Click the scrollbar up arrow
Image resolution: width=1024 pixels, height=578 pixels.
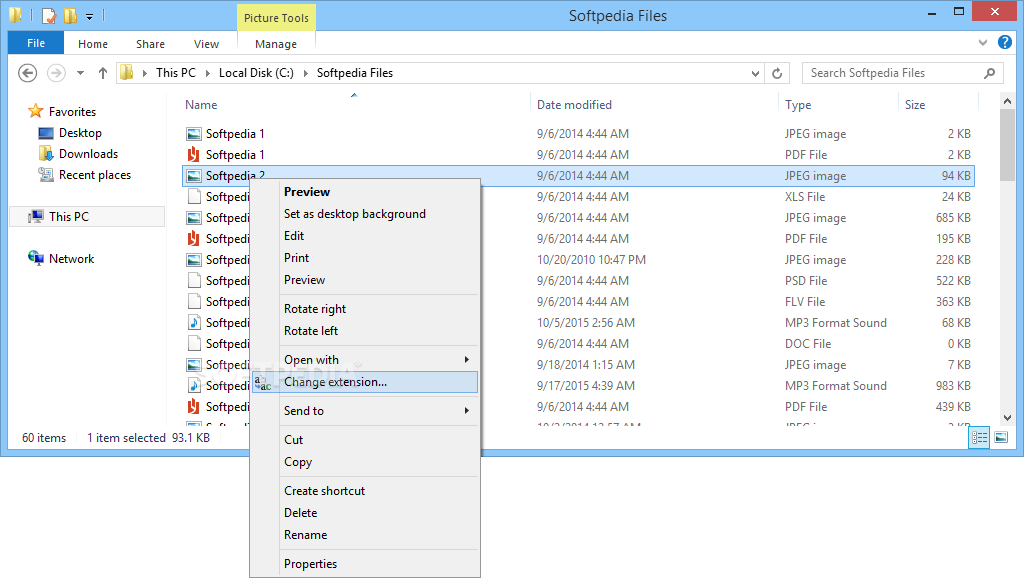tap(1007, 101)
